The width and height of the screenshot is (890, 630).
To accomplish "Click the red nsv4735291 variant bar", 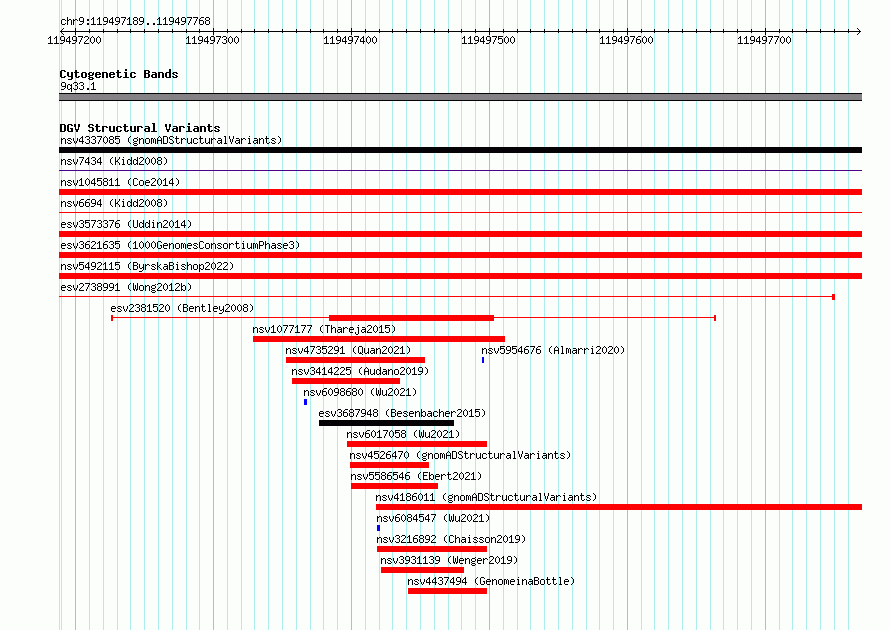I will pyautogui.click(x=355, y=360).
